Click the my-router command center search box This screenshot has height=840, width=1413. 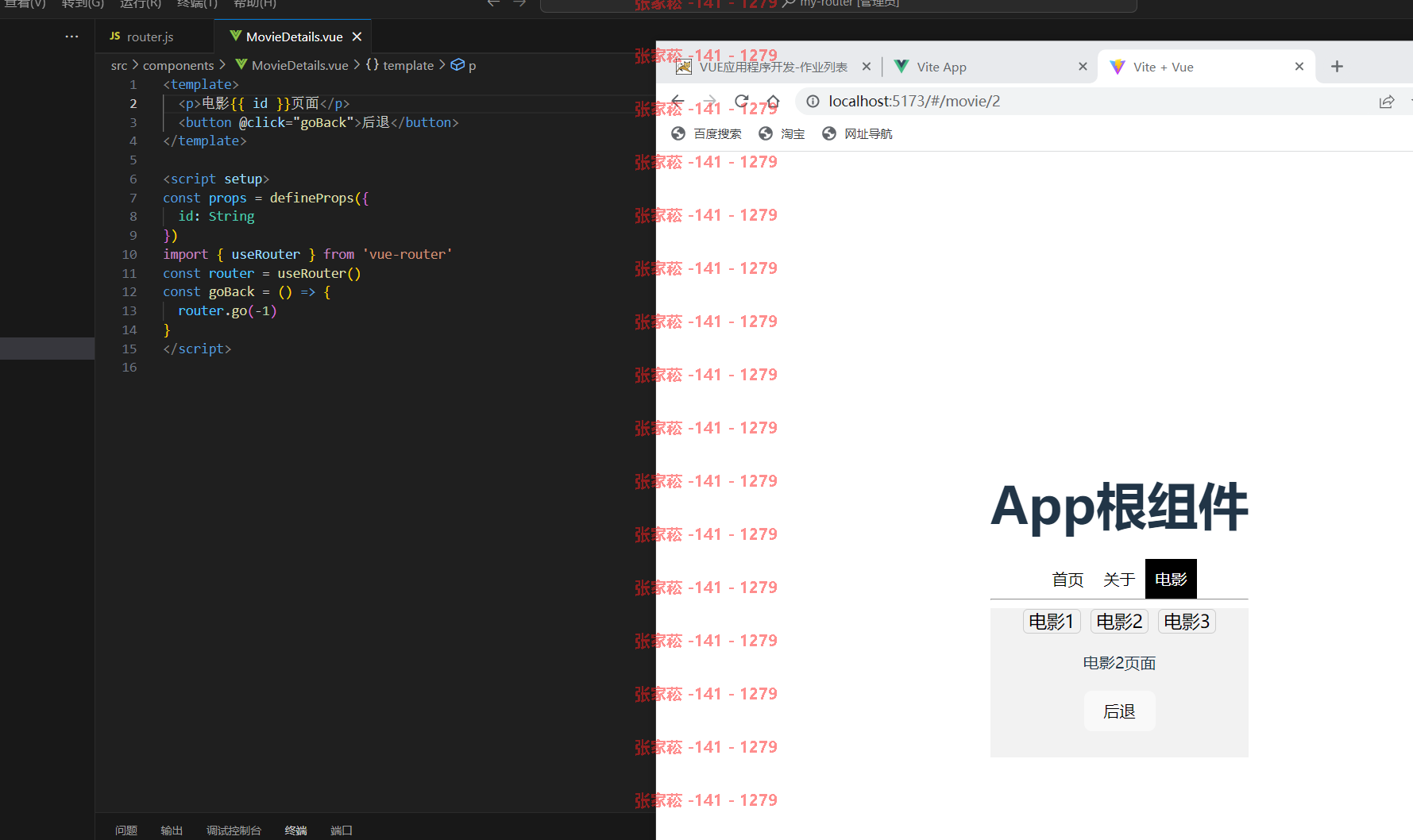(x=838, y=5)
